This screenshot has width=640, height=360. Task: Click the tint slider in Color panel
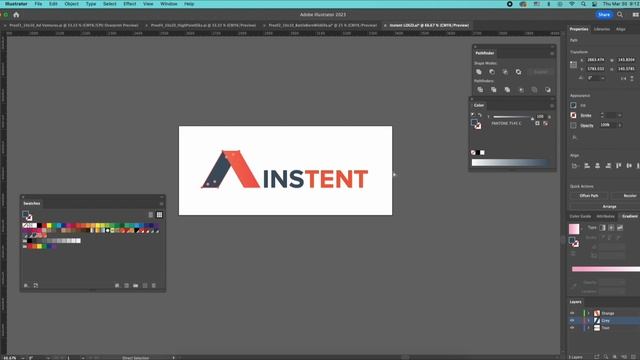click(513, 117)
